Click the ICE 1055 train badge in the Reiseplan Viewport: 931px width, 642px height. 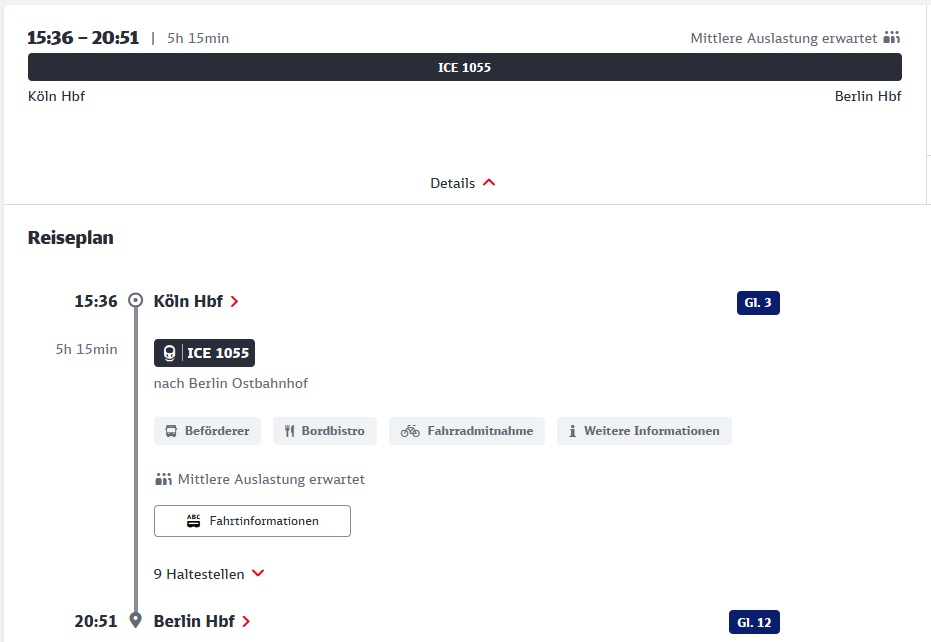pyautogui.click(x=204, y=353)
